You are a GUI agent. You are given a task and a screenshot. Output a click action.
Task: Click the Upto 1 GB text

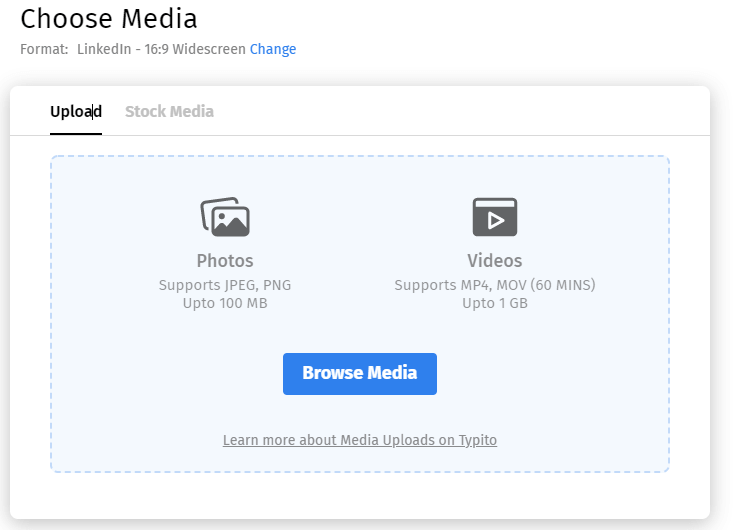point(495,303)
